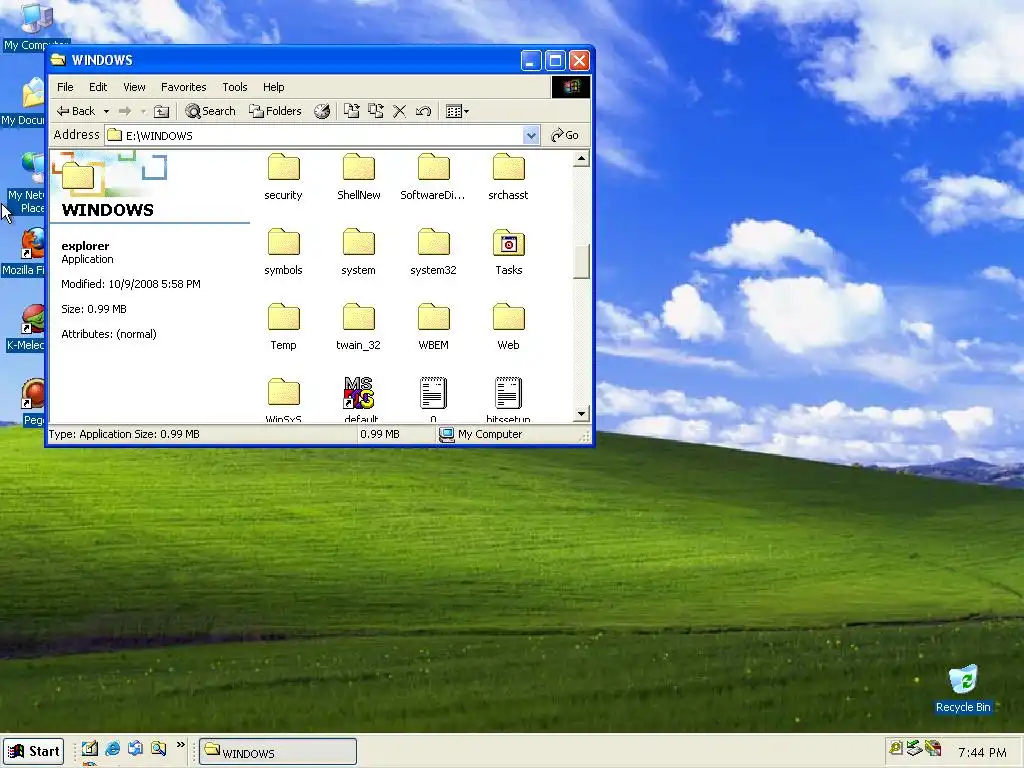The image size is (1024, 768).
Task: Open the Favorites menu
Action: [x=184, y=87]
